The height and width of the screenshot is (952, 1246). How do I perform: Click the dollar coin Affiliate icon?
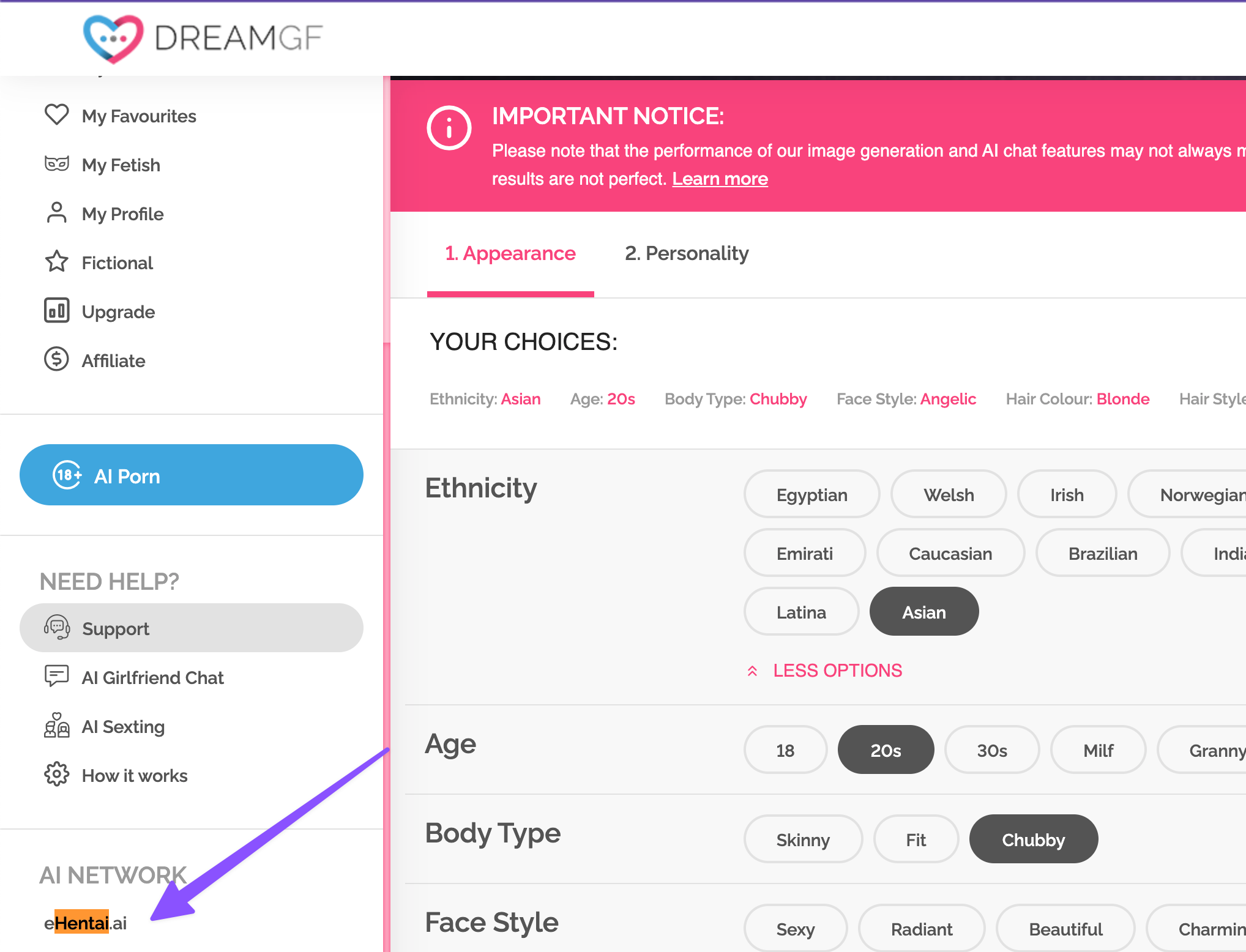tap(57, 360)
